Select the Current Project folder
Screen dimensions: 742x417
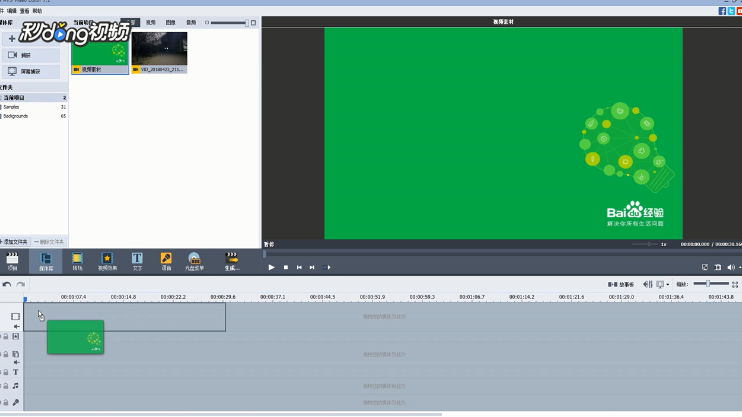tap(34, 98)
